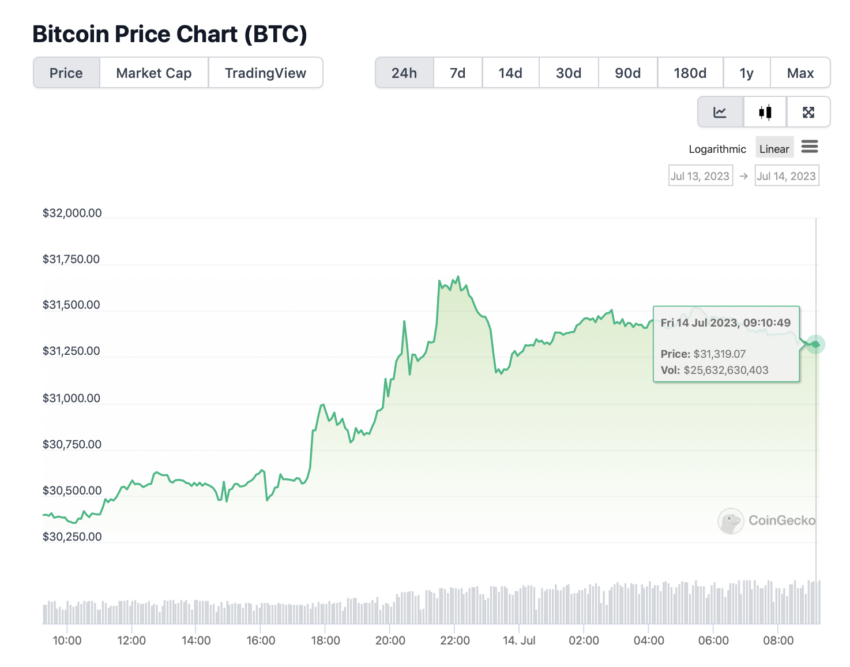Click the CoinGecko logo watermark
Screen dimensions: 850x667
pyautogui.click(x=767, y=521)
